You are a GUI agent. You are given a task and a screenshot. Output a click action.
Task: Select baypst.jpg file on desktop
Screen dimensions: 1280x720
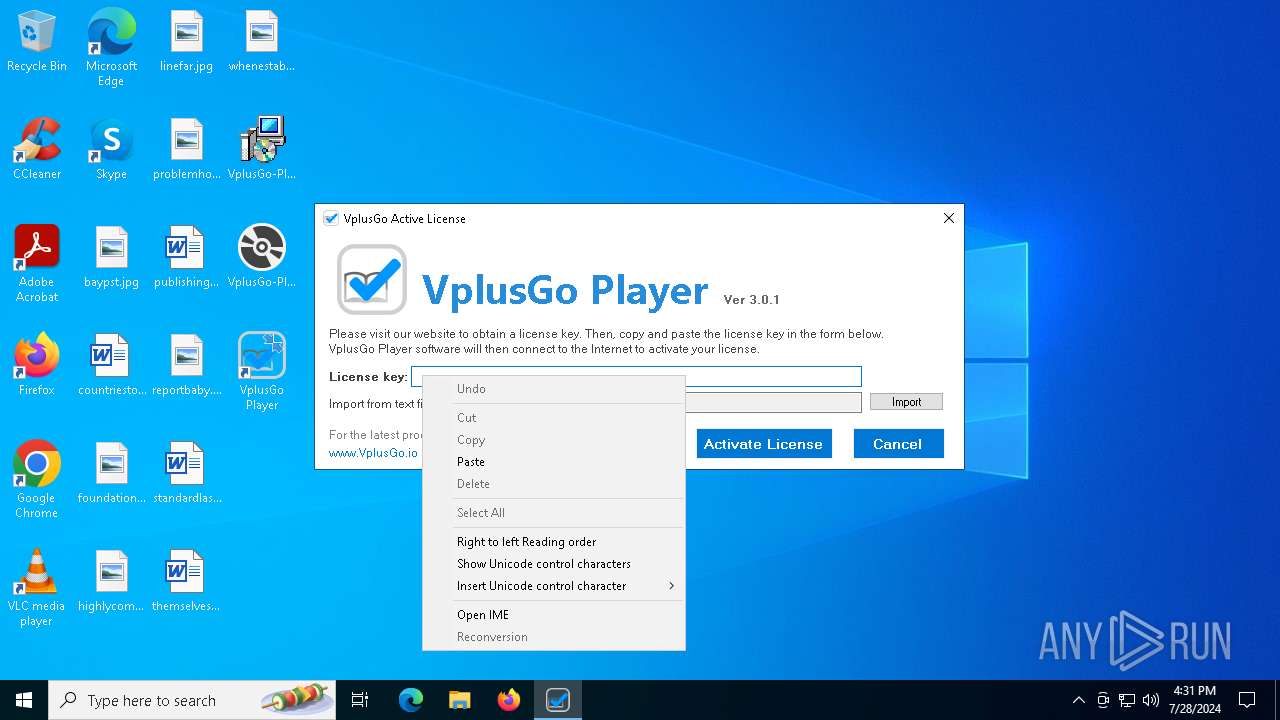[111, 258]
